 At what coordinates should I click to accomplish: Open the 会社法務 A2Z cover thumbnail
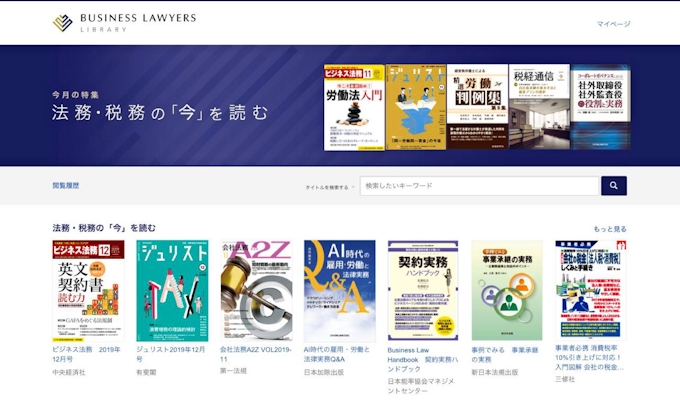[256, 290]
